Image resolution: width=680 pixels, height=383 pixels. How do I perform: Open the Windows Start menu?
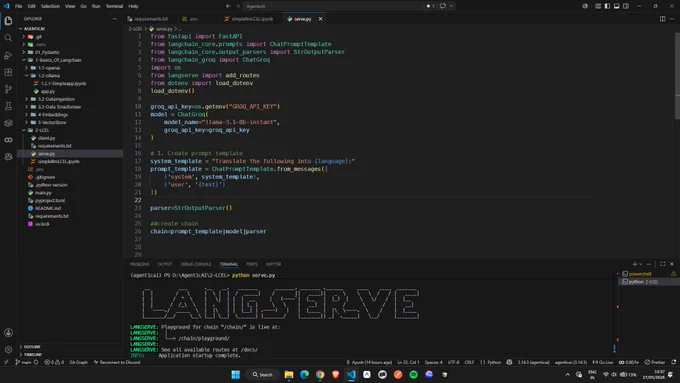pos(235,374)
